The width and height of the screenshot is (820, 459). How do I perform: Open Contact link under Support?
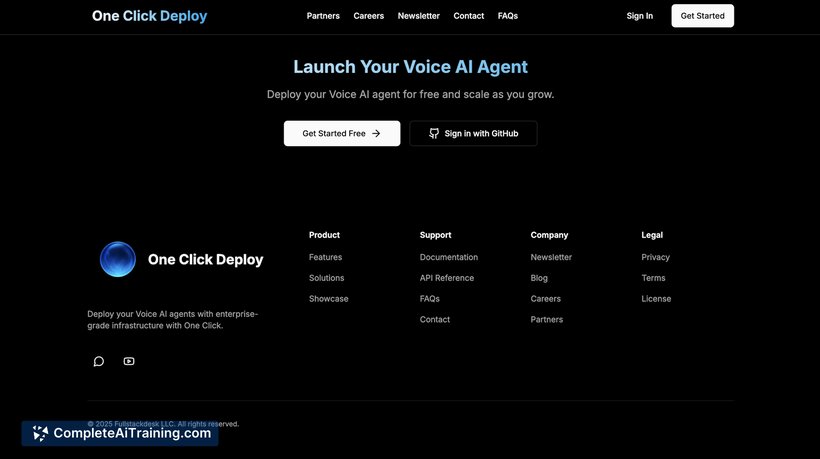(x=435, y=319)
